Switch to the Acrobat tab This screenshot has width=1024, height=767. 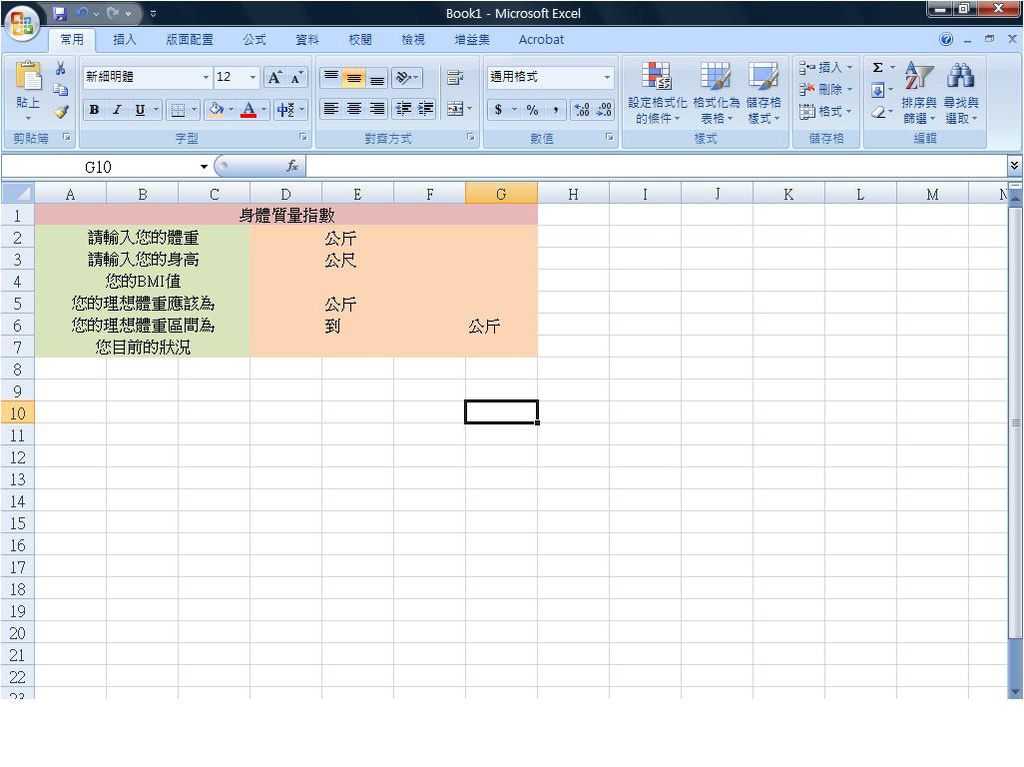541,40
